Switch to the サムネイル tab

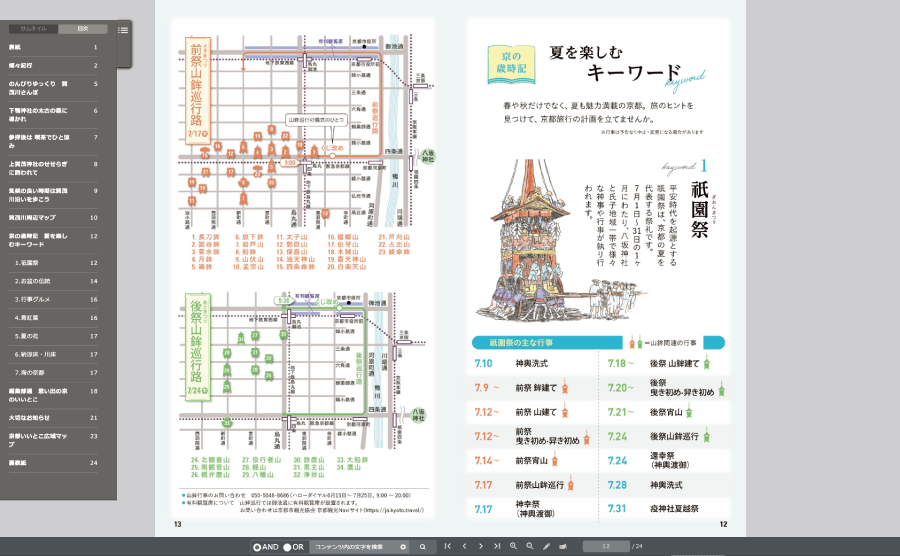click(33, 29)
